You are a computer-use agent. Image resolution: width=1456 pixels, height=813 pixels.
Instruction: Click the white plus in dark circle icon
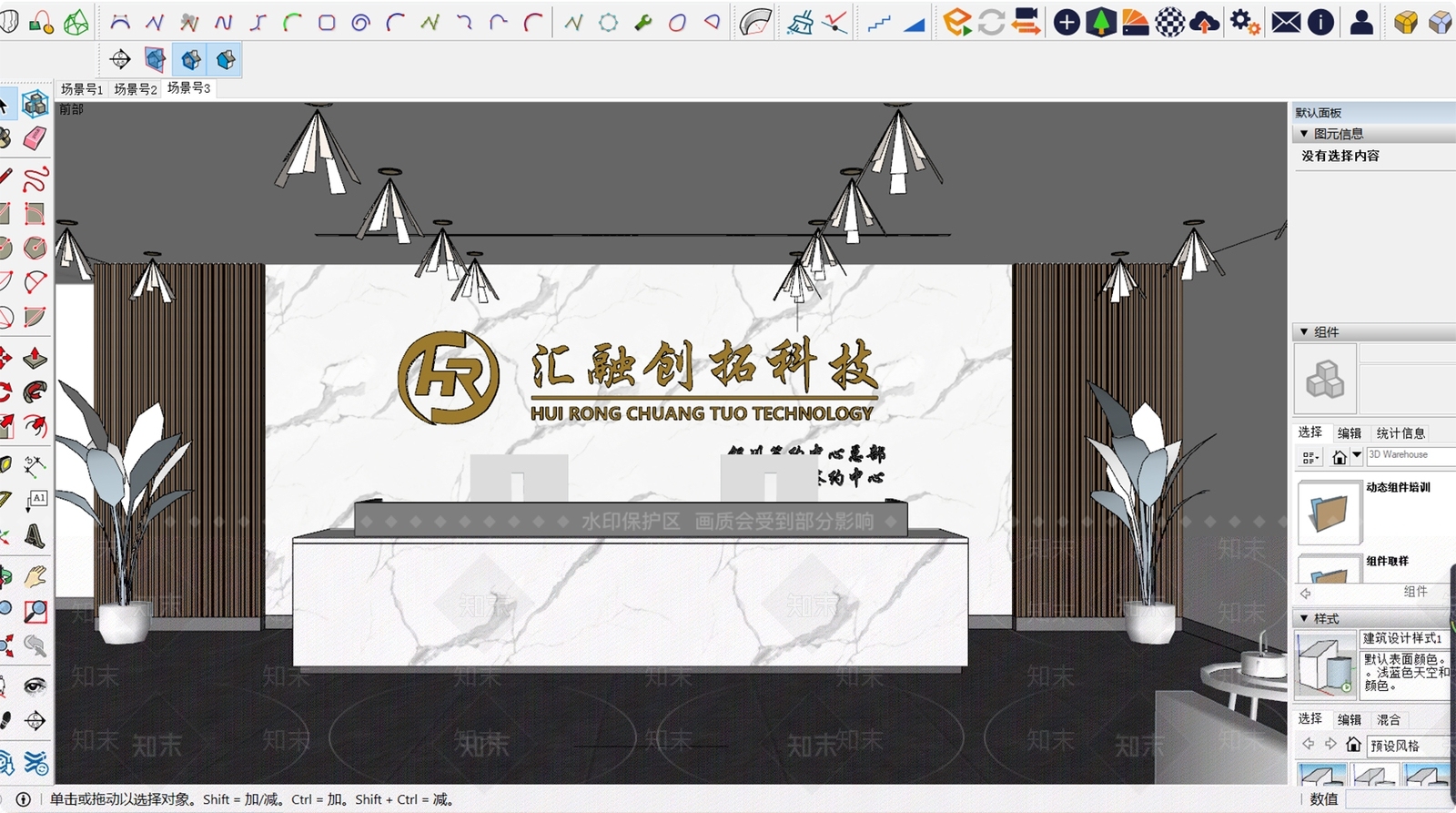tap(1067, 22)
